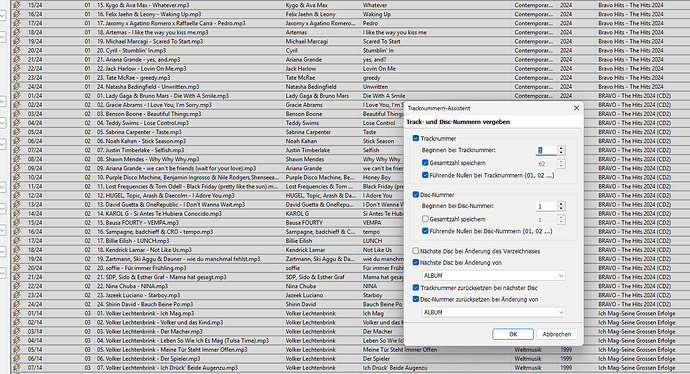Click file icon of Shirin David row
The height and width of the screenshot is (374, 690).
click(17, 304)
